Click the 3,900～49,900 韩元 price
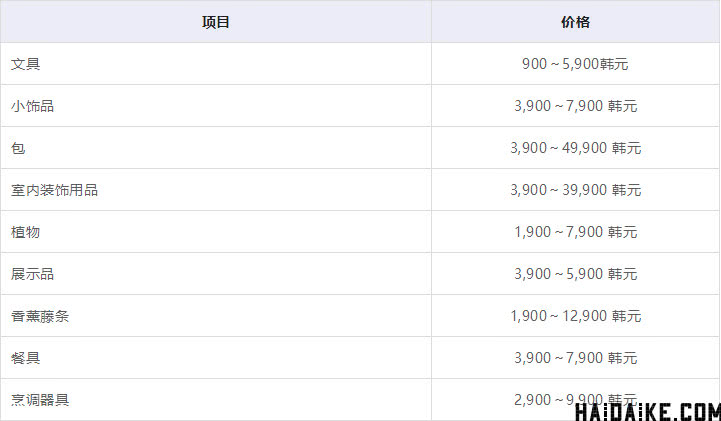The width and height of the screenshot is (721, 421). tap(575, 148)
